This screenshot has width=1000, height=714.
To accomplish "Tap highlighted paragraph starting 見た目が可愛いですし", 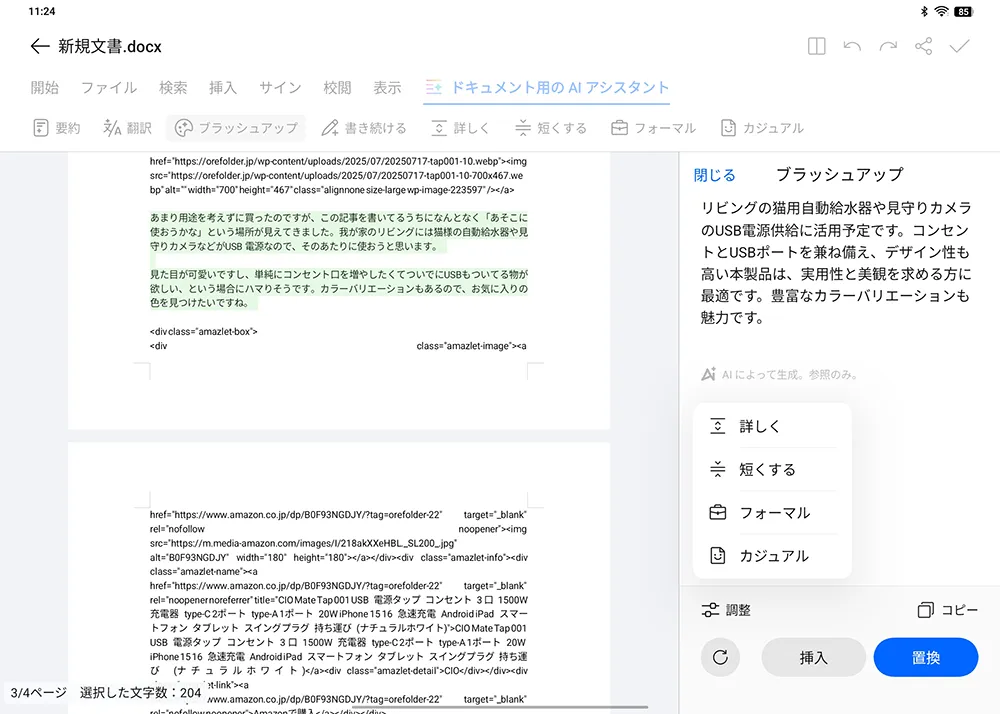I will [339, 289].
